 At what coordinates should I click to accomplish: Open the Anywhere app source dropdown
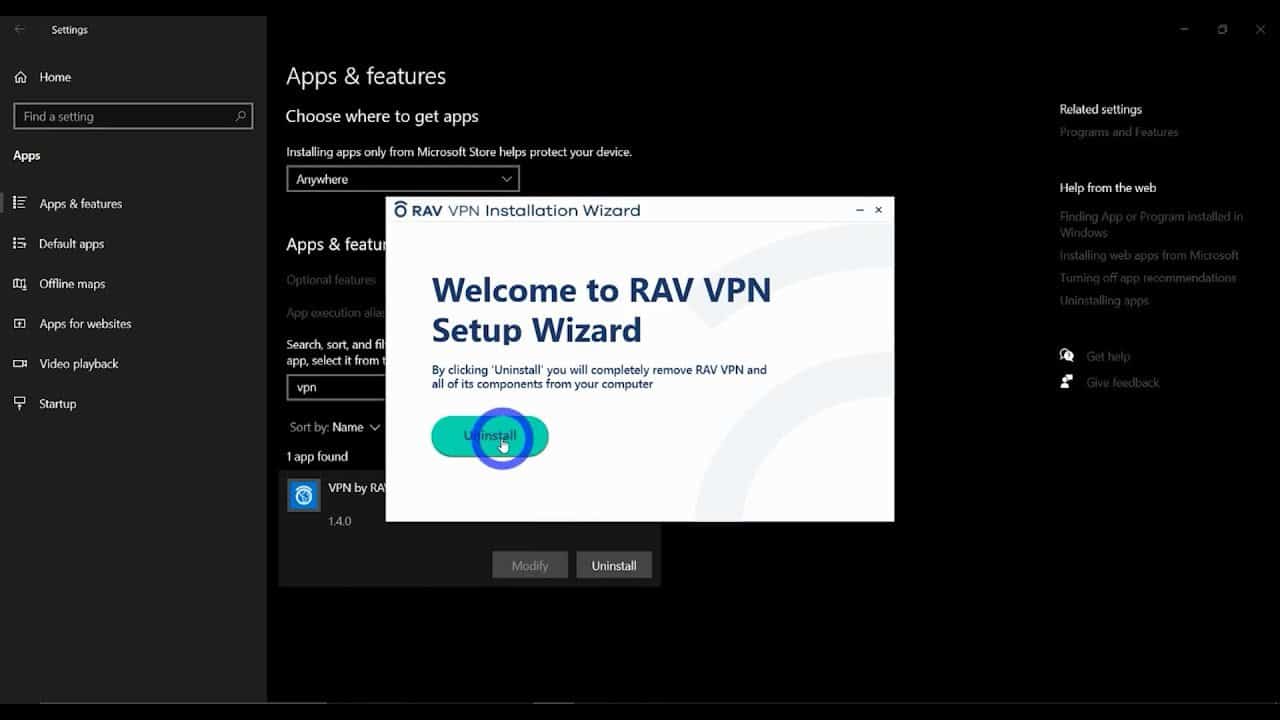tap(403, 179)
